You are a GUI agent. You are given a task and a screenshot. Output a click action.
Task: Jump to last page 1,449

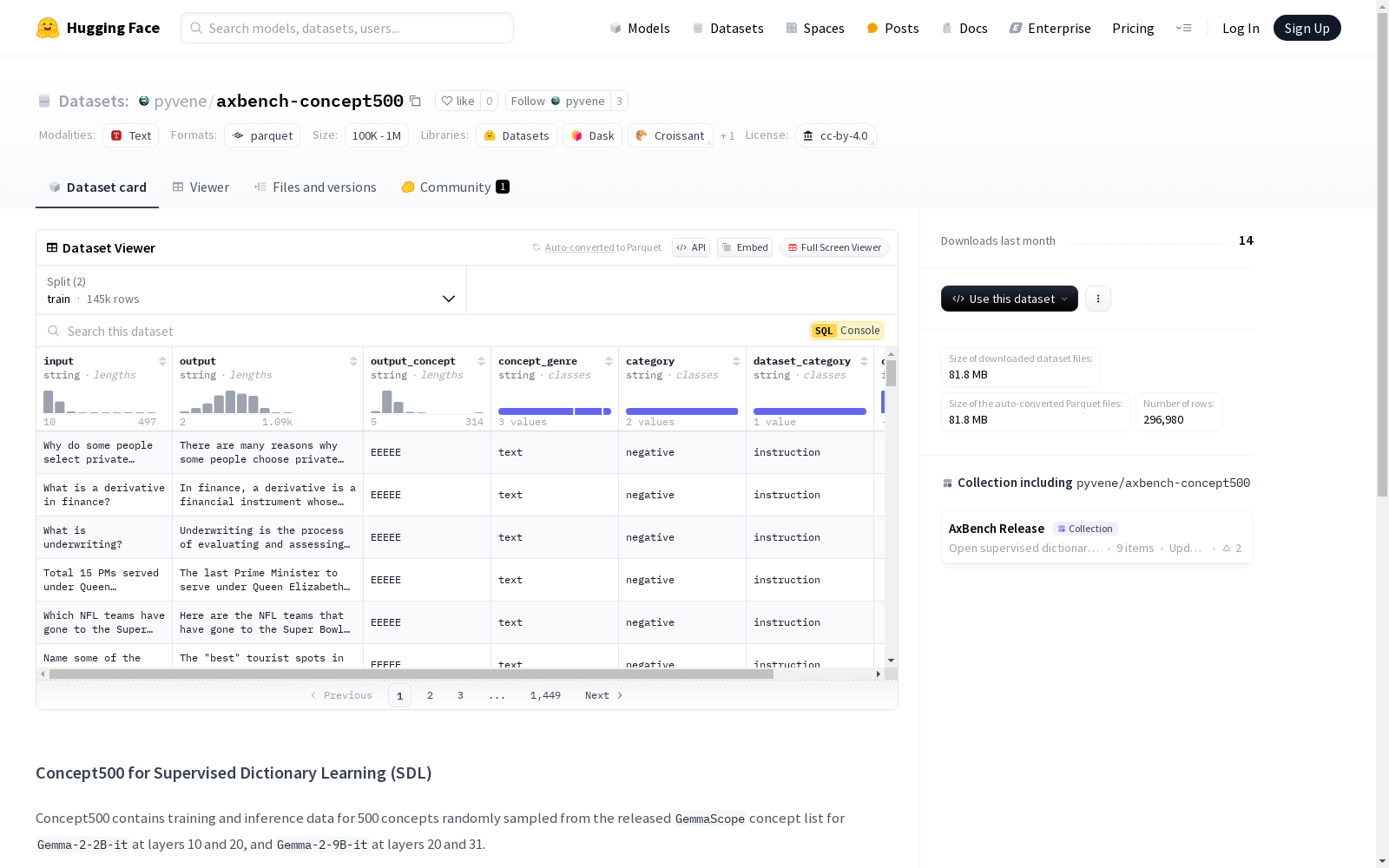click(545, 695)
